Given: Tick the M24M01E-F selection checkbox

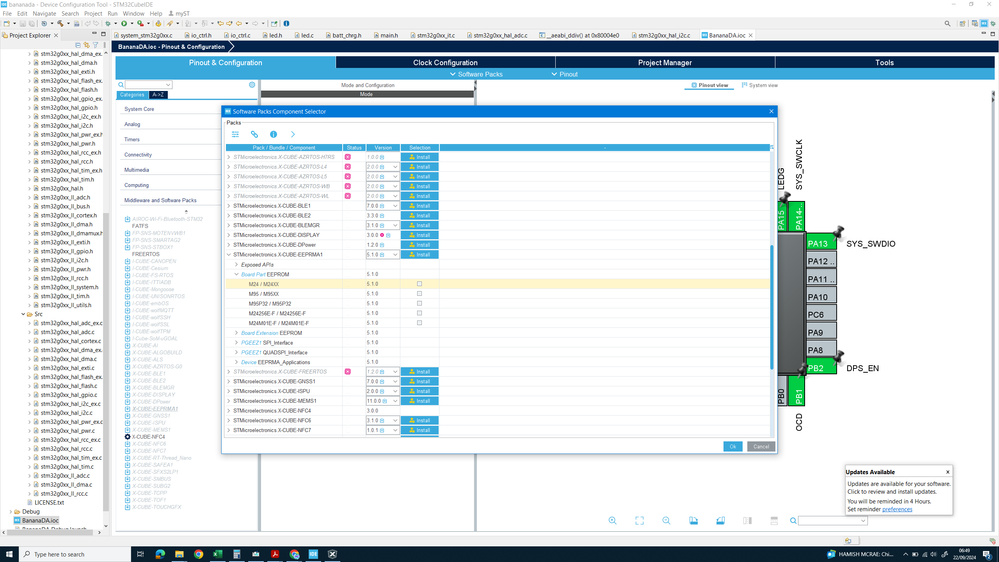Looking at the screenshot, I should point(419,323).
